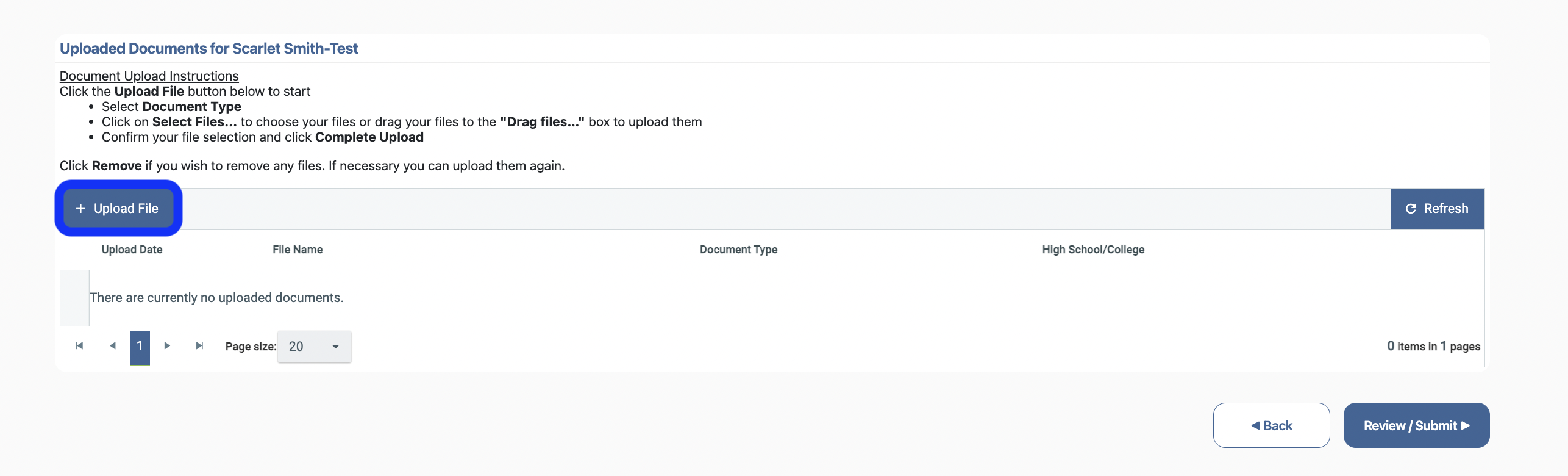This screenshot has width=1568, height=476.
Task: Click the High School/College column header
Action: point(1093,250)
